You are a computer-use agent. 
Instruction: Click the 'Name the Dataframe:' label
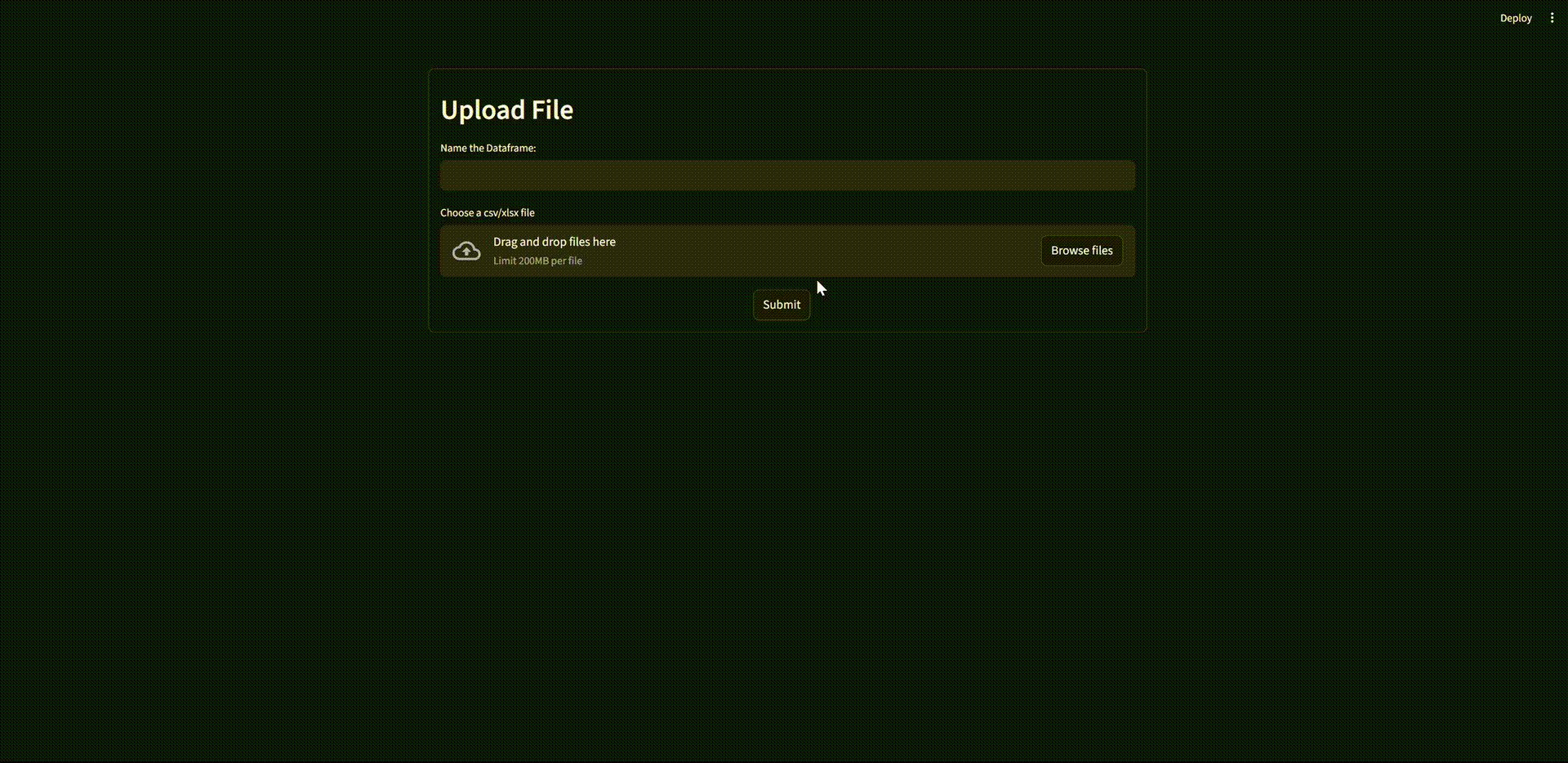pyautogui.click(x=488, y=148)
